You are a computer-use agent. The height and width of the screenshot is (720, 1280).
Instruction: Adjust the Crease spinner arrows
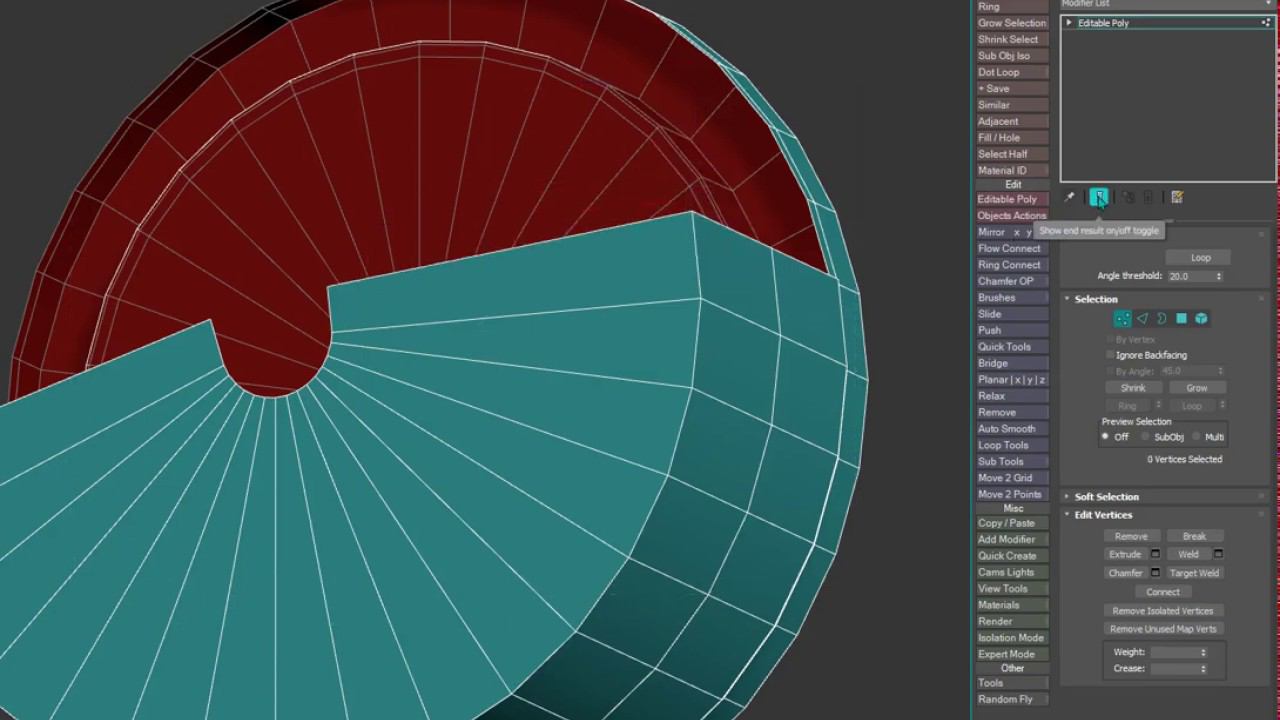click(1203, 669)
